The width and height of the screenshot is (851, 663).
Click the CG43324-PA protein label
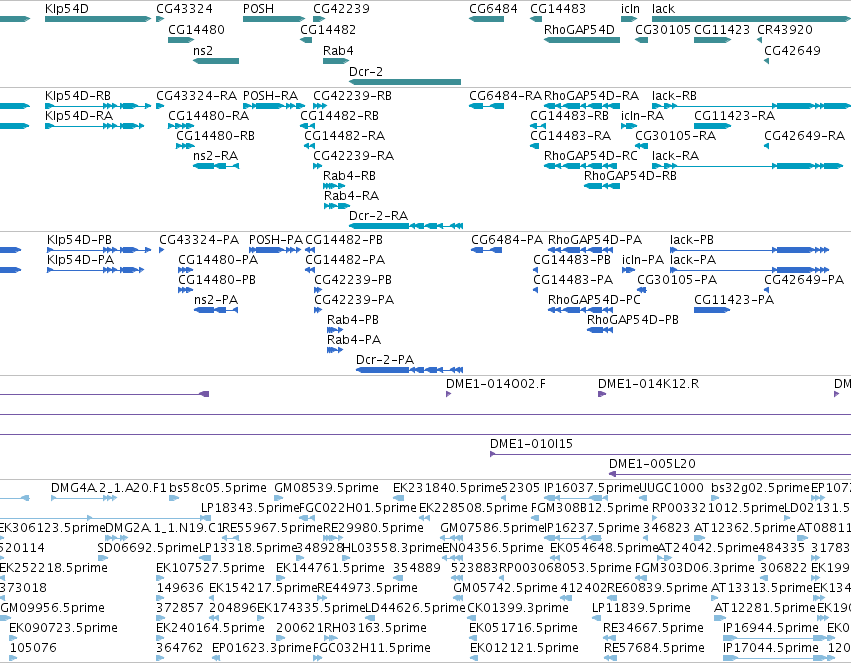pos(199,240)
